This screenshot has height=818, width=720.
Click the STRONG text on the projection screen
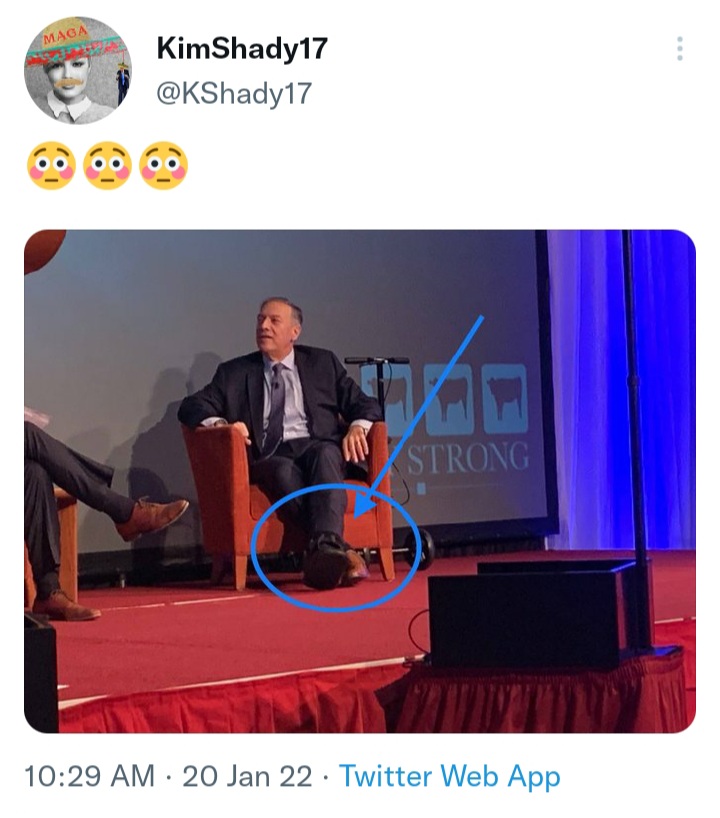[468, 458]
